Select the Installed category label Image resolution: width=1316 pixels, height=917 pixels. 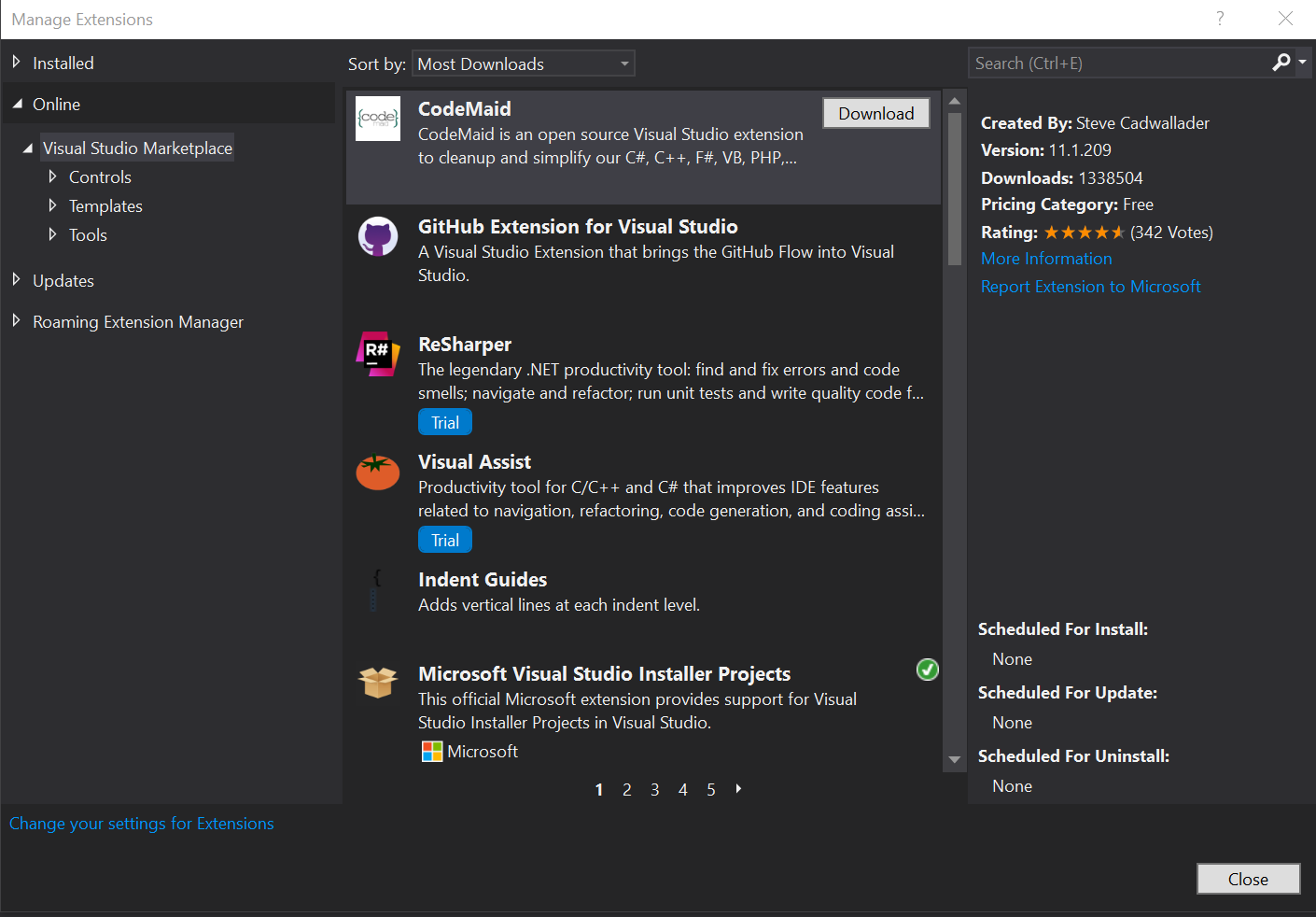coord(63,63)
